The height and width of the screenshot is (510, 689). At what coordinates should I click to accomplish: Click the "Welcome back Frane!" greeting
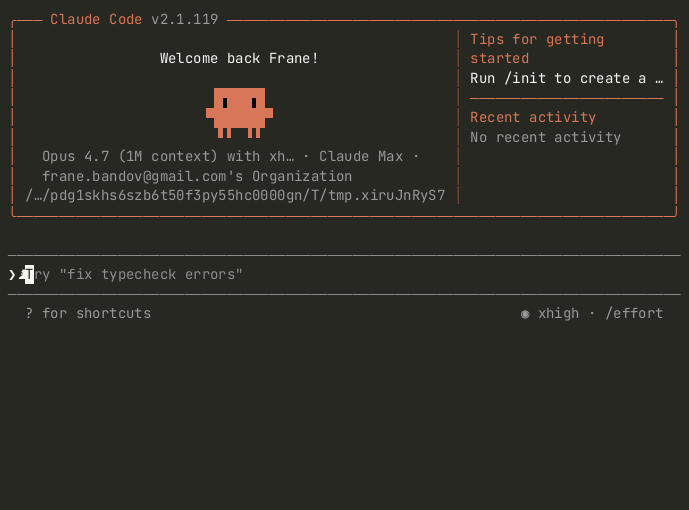(239, 58)
